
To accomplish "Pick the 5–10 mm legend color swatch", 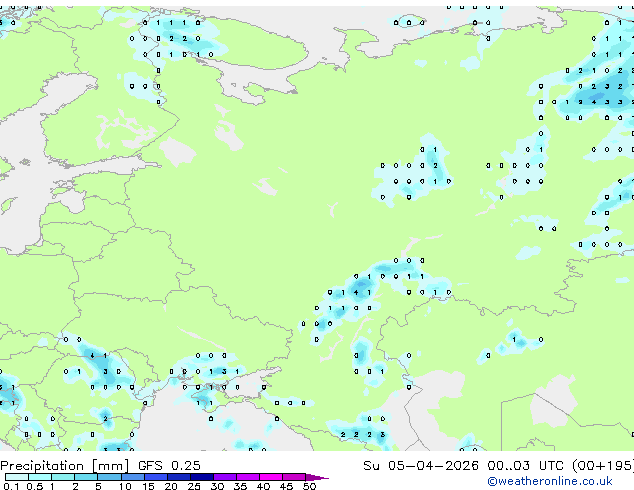I will pyautogui.click(x=109, y=477).
